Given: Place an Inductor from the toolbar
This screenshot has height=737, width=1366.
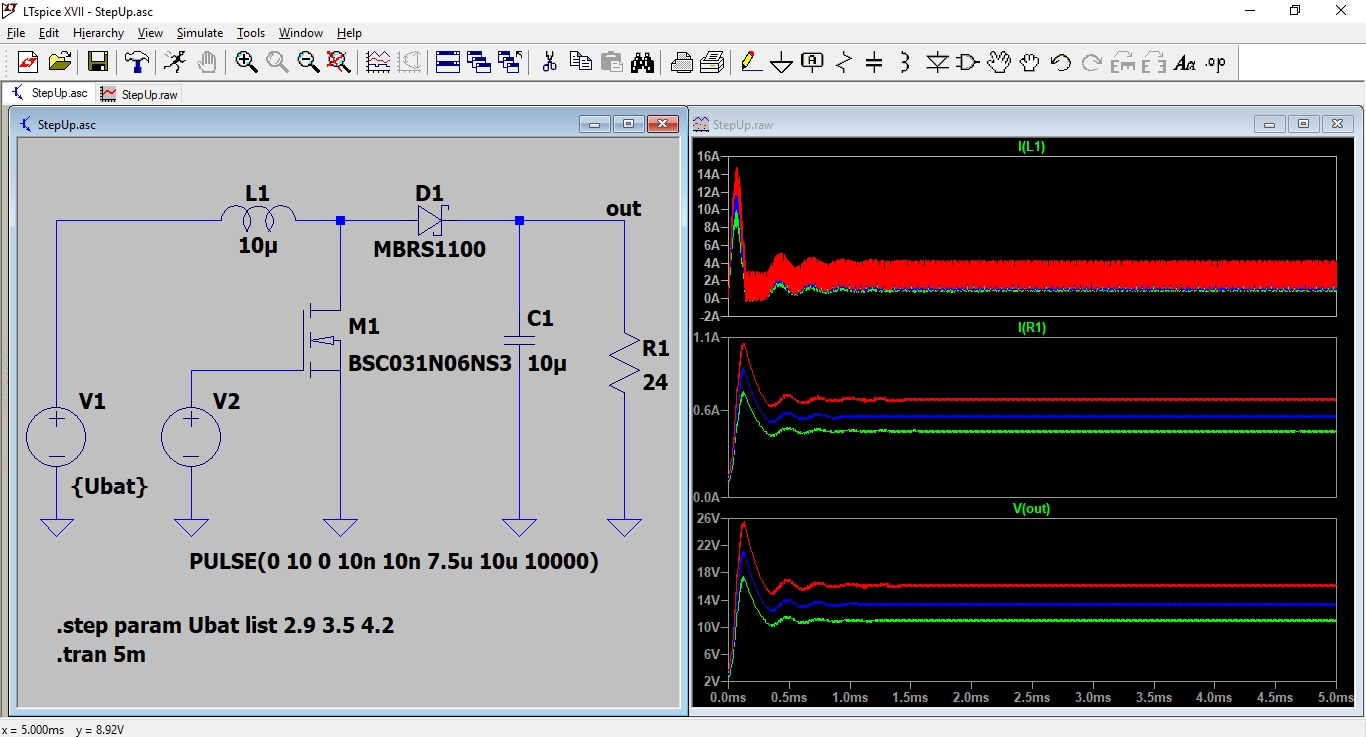Looking at the screenshot, I should click(x=905, y=62).
